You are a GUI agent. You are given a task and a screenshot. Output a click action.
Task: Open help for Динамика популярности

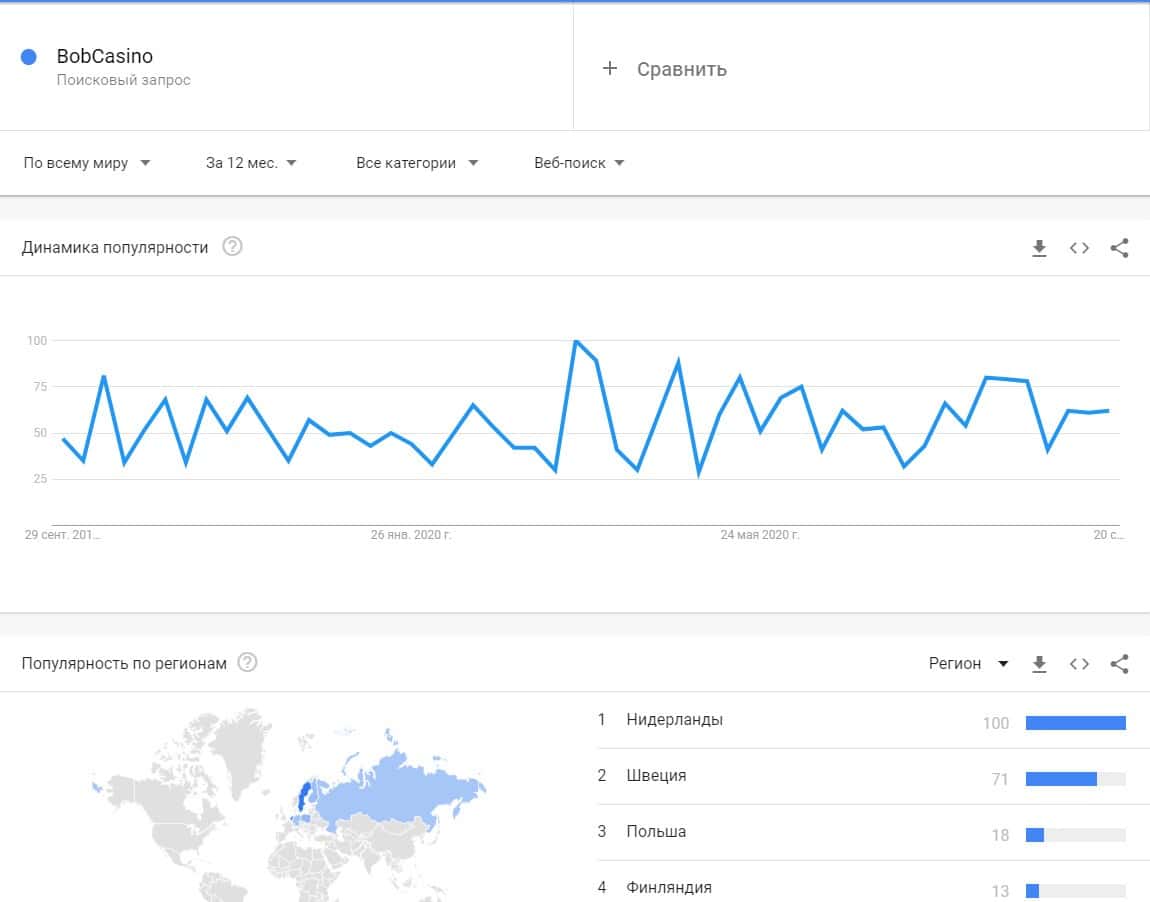point(232,247)
